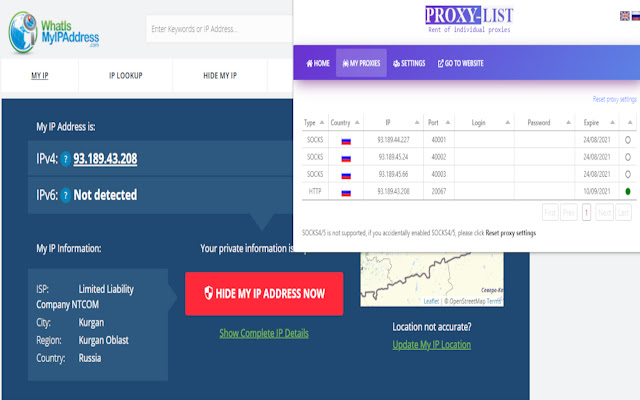Screen dimensions: 640x400
Task: Select port value 20067
Action: [x=439, y=191]
